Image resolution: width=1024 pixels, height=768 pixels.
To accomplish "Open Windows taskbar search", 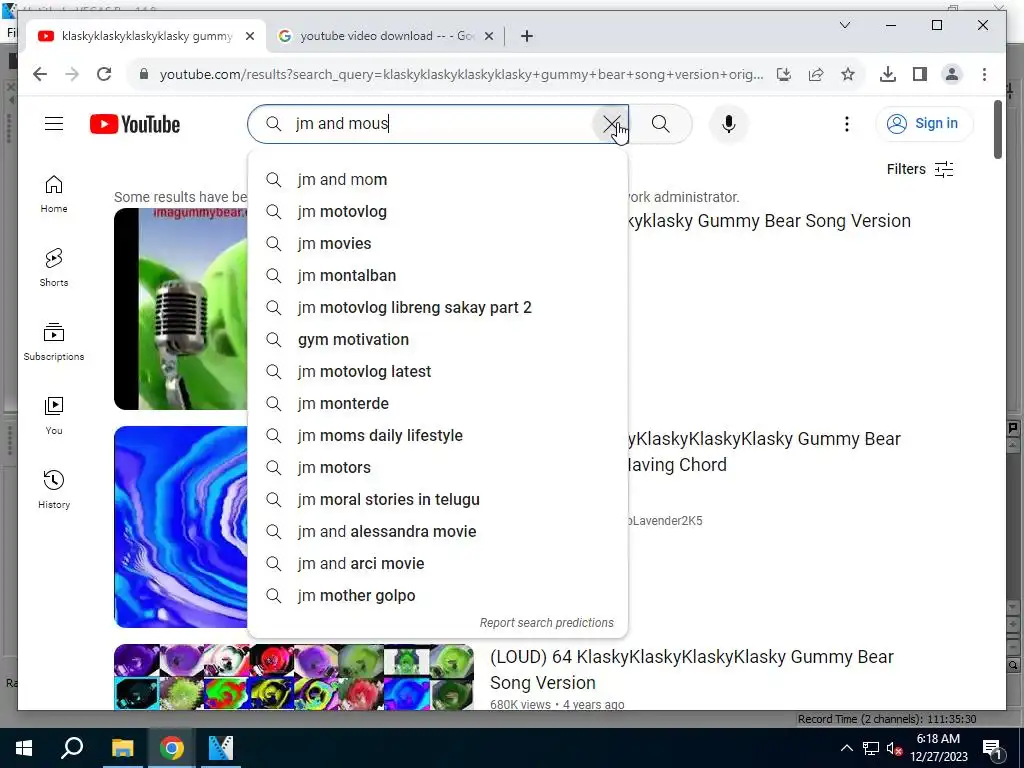I will click(72, 748).
